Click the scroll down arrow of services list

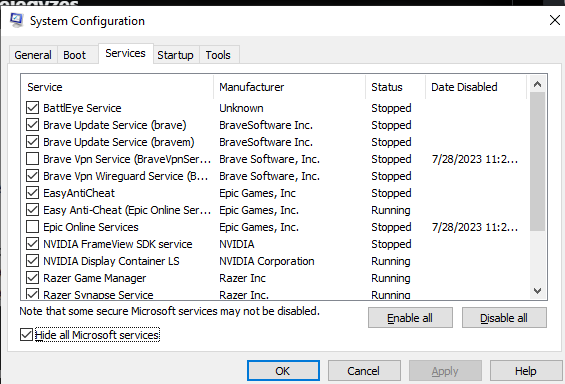click(537, 291)
